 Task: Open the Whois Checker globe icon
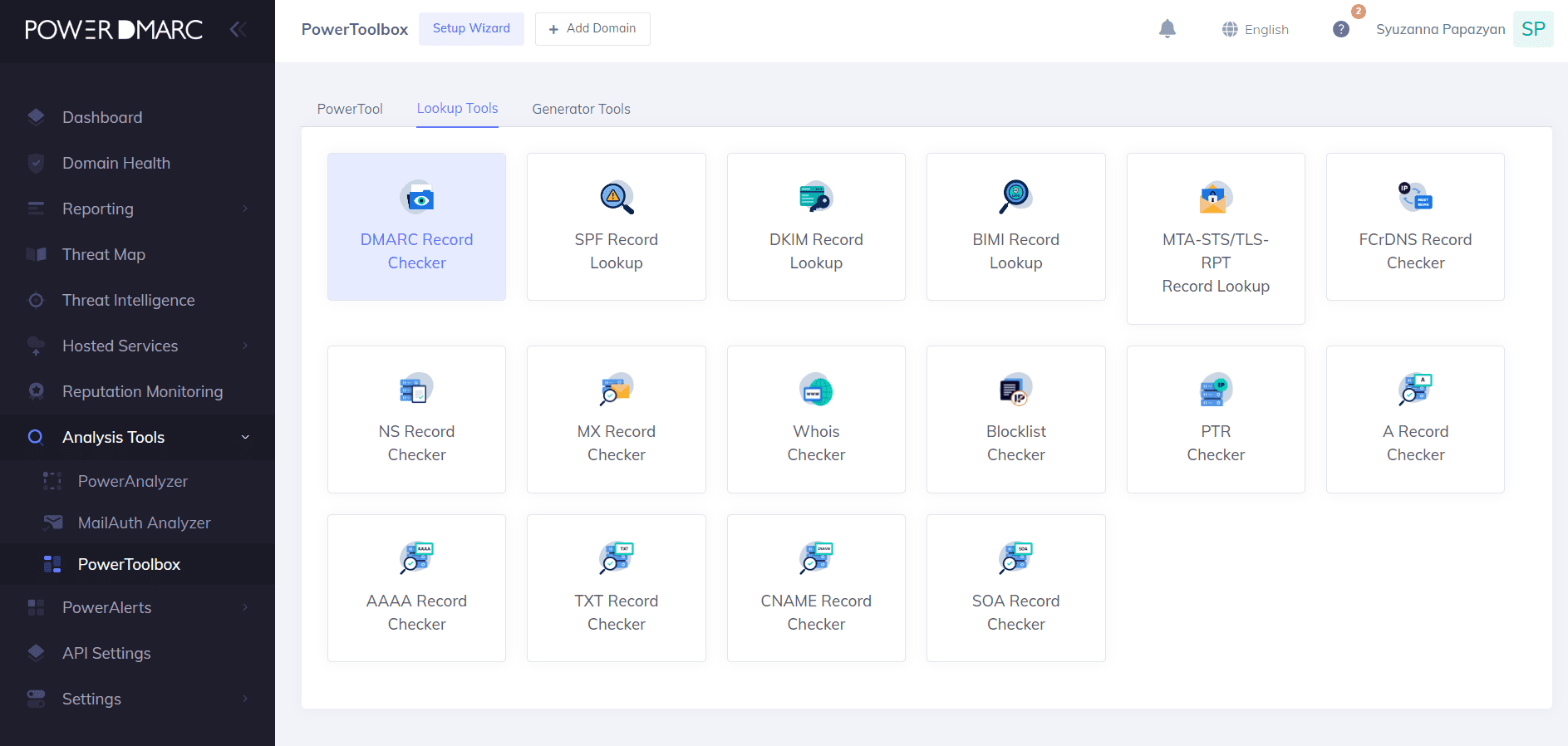(x=816, y=390)
